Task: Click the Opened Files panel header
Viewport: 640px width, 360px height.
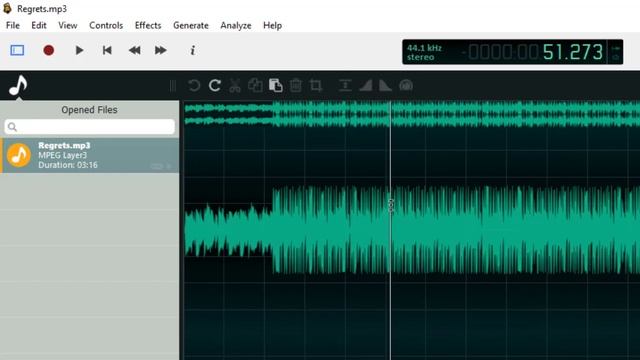Action: coord(89,110)
